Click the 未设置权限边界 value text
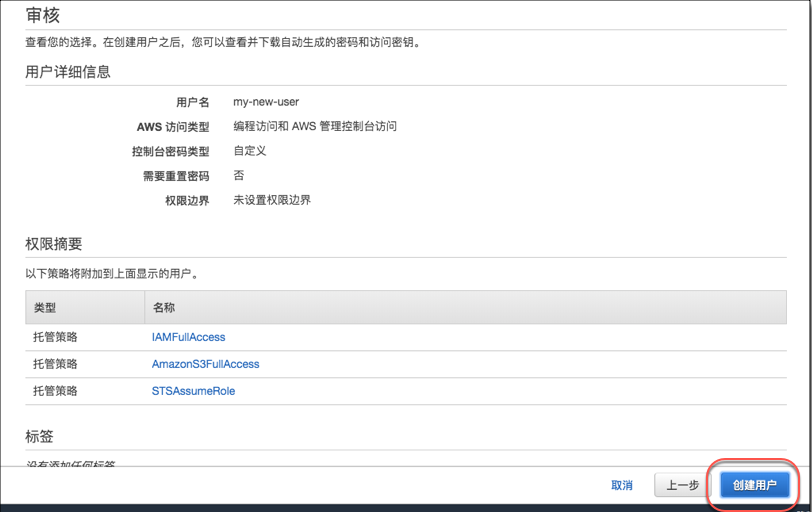812x512 pixels. tap(272, 200)
